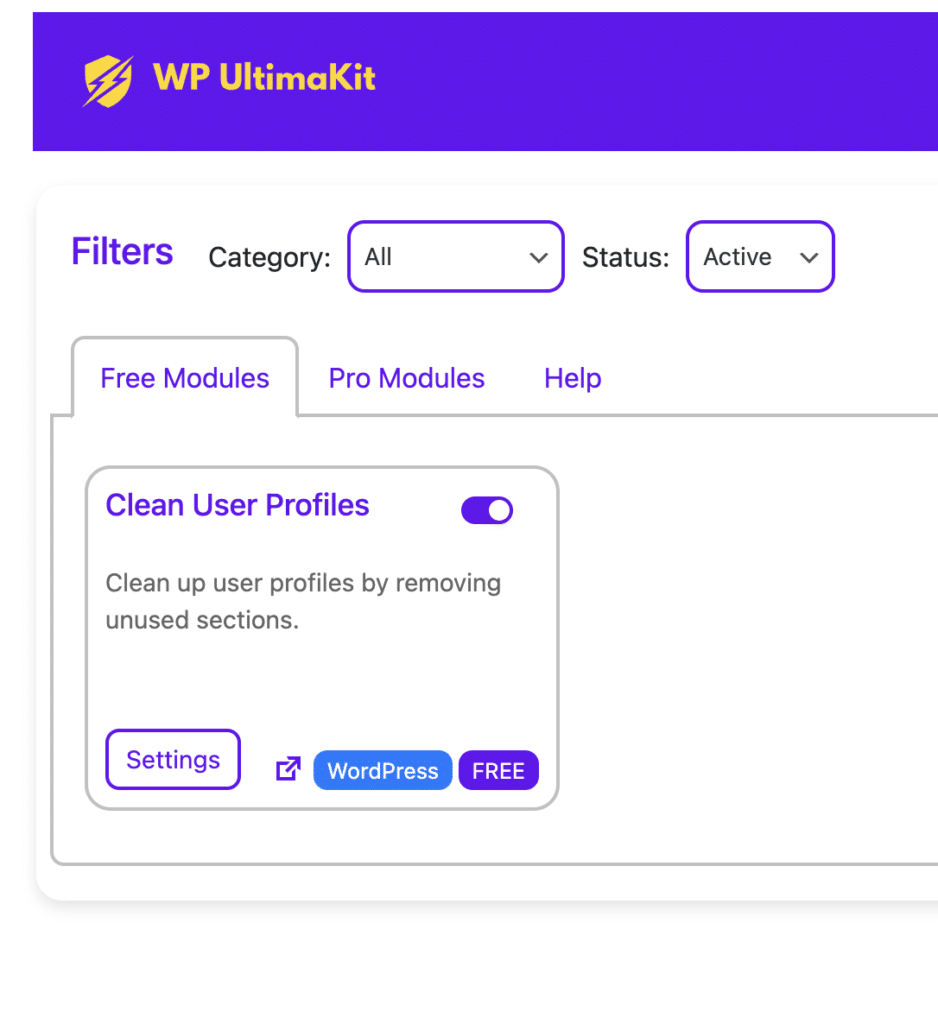Open the Category dropdown showing All

click(x=456, y=257)
